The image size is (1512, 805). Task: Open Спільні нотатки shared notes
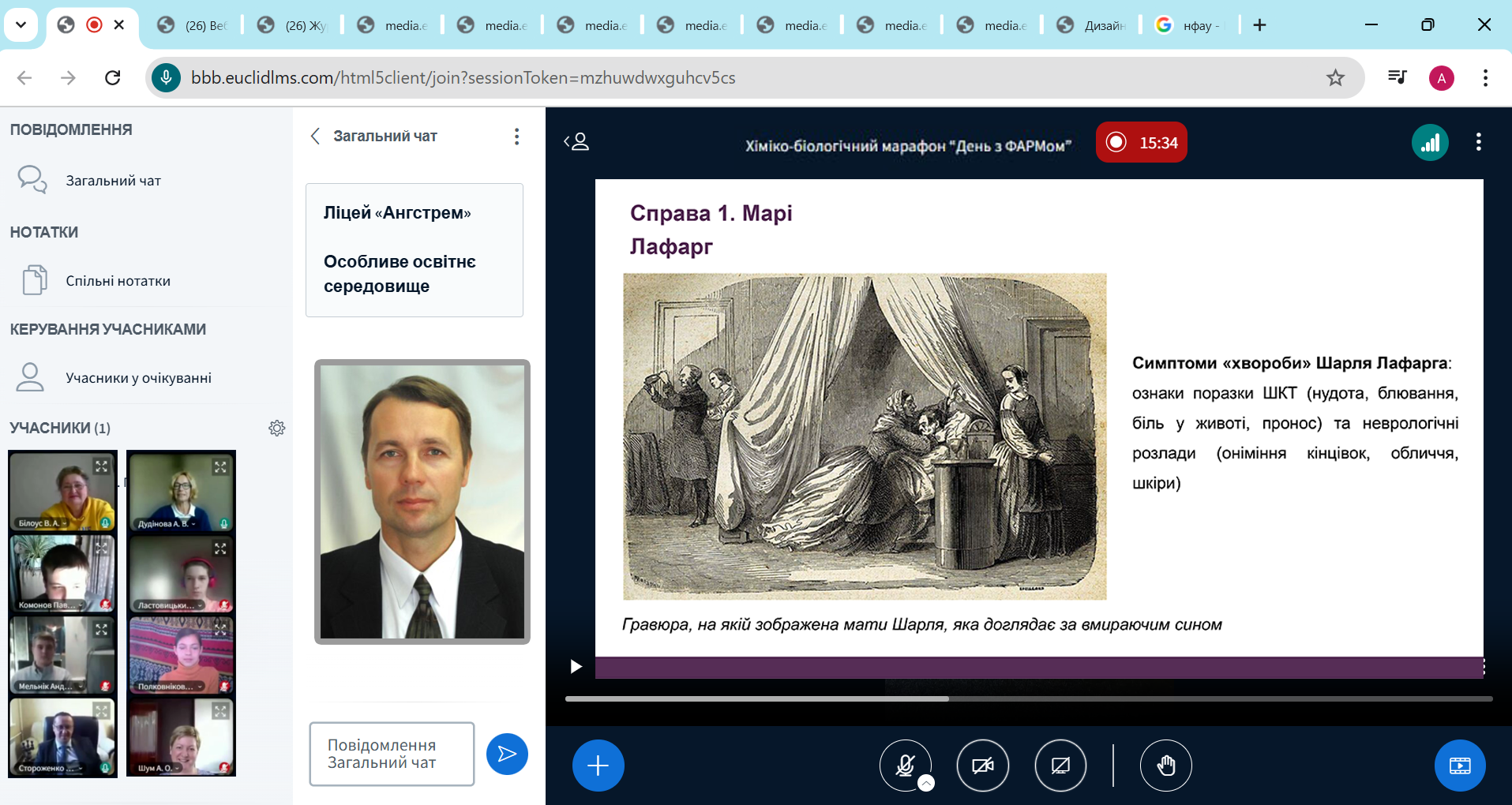click(x=118, y=281)
